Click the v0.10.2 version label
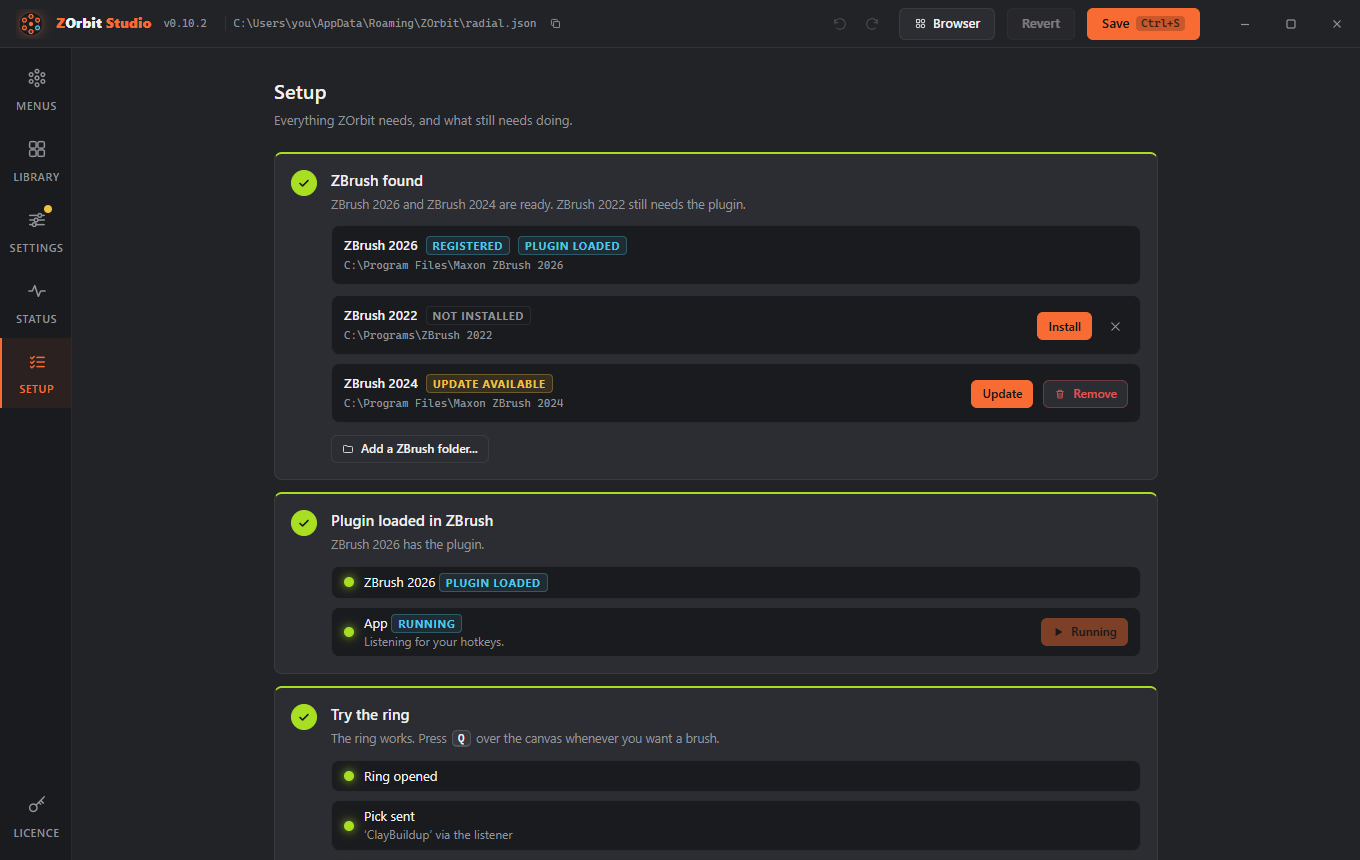Image resolution: width=1360 pixels, height=860 pixels. (185, 24)
